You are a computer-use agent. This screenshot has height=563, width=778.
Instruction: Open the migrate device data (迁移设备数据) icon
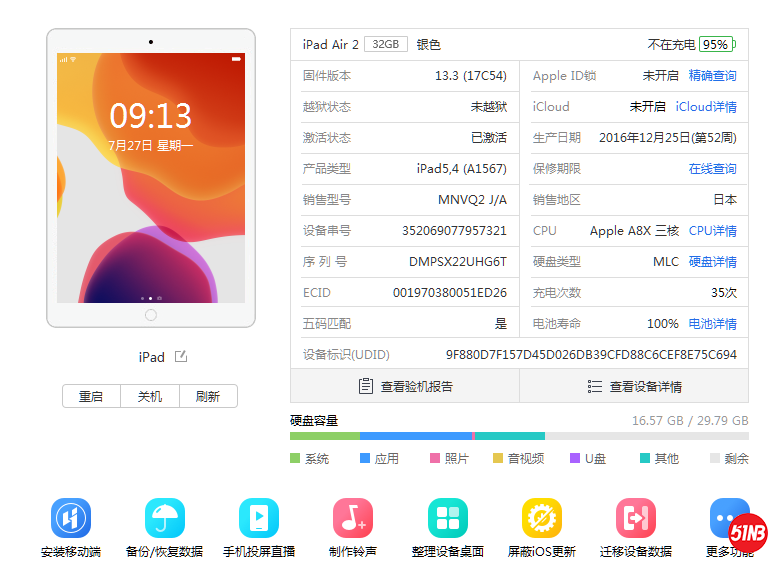click(636, 518)
